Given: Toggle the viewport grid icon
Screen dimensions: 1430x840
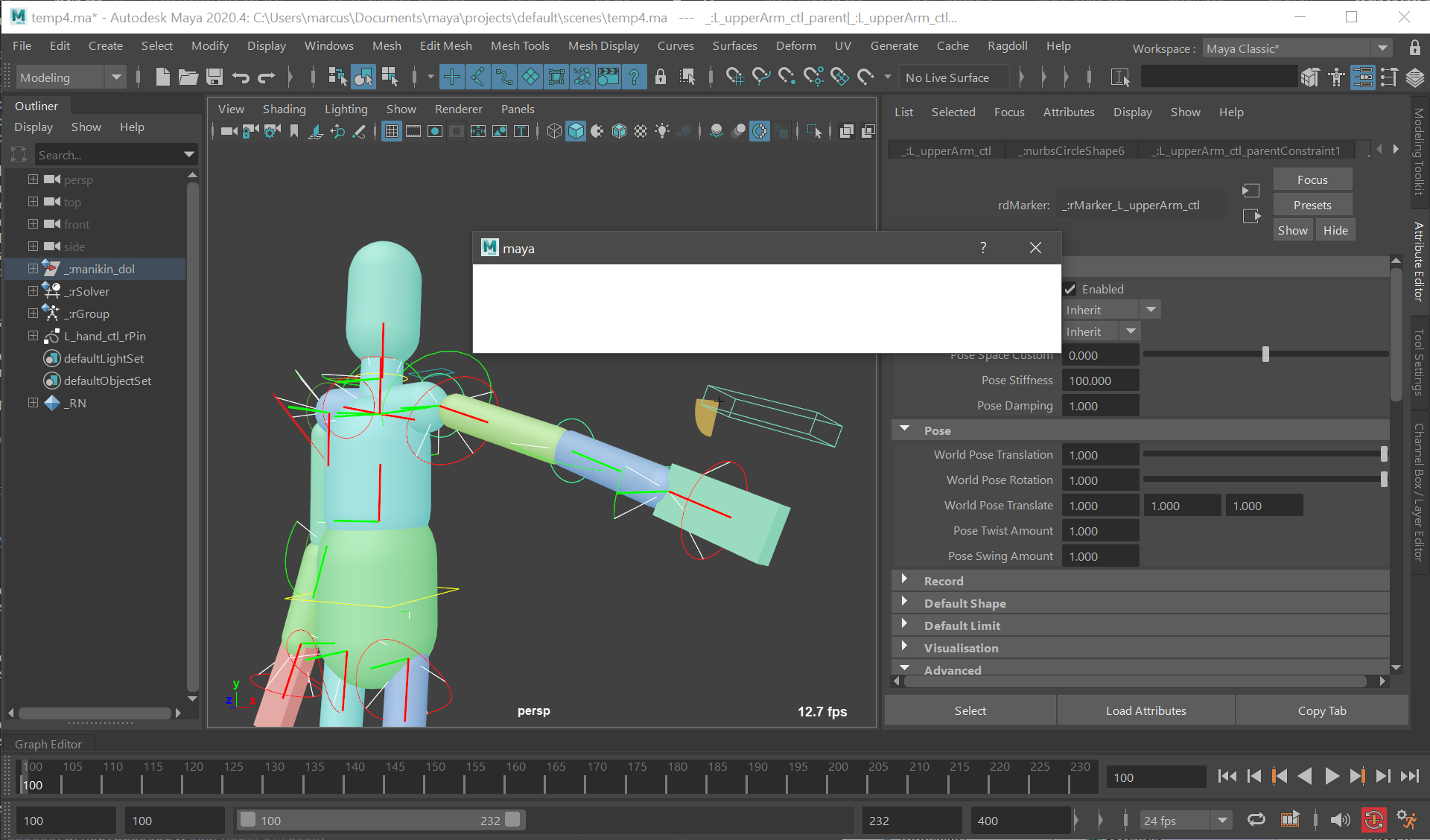Looking at the screenshot, I should 392,131.
